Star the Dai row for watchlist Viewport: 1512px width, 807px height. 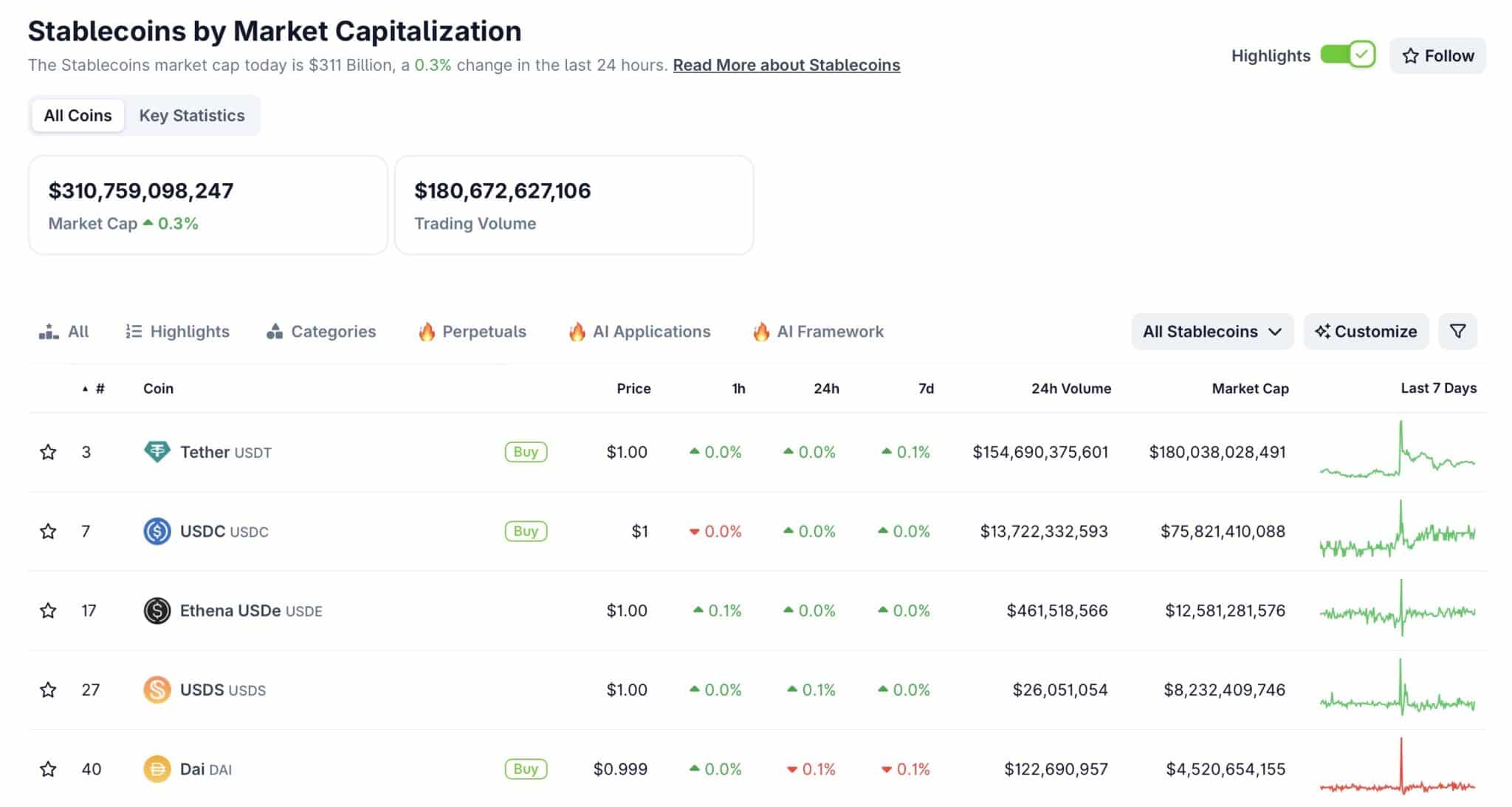click(48, 769)
